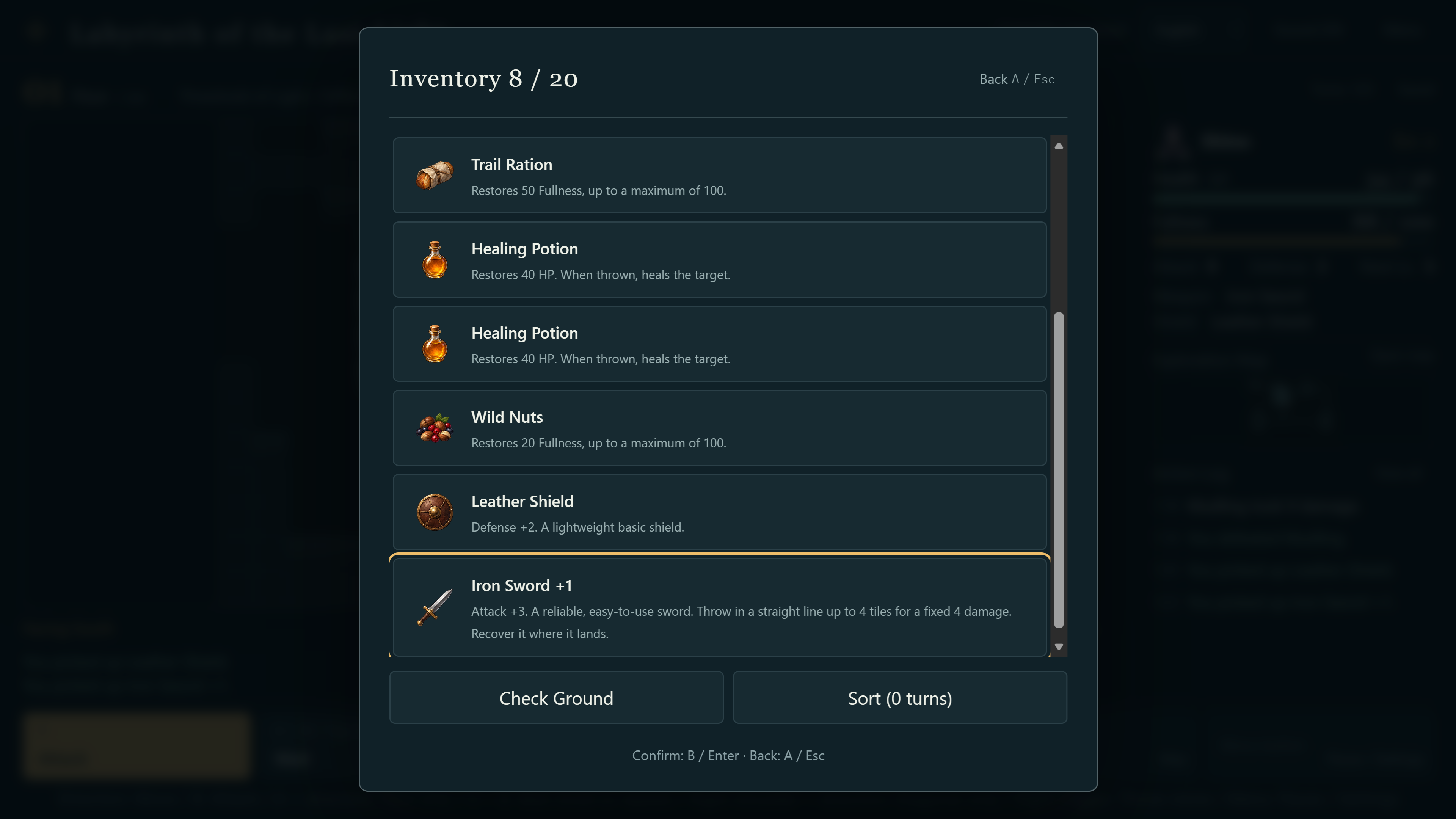1456x819 pixels.
Task: Click the first Healing Potion flask icon
Action: tap(435, 259)
